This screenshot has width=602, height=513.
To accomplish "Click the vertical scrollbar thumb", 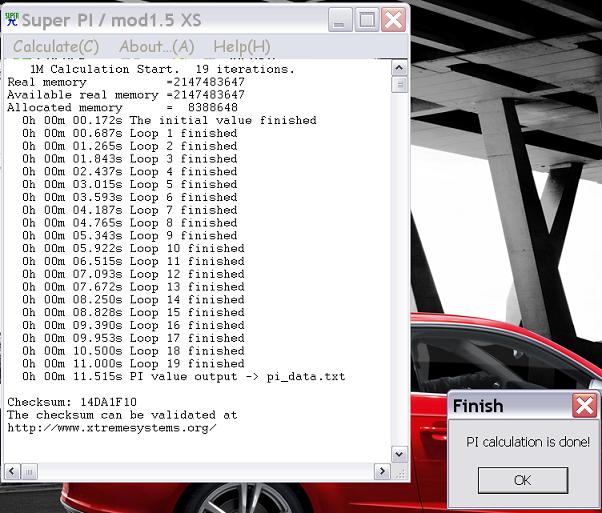I will click(399, 84).
